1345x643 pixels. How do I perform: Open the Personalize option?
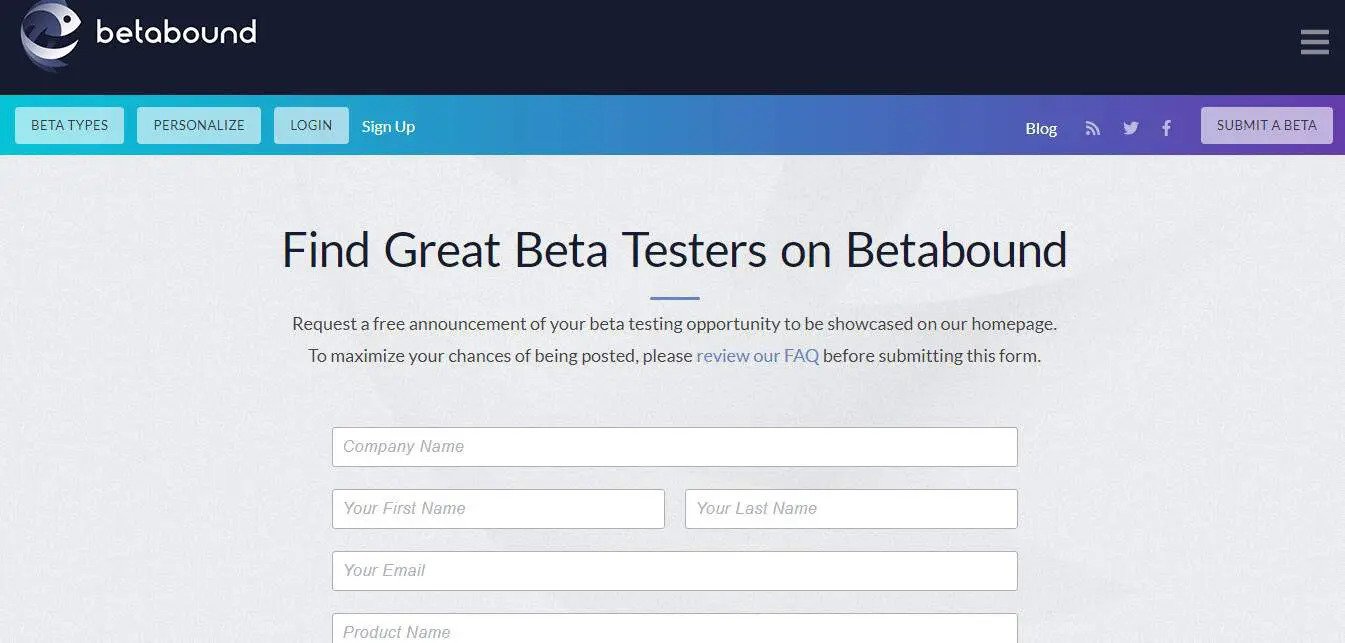[199, 126]
